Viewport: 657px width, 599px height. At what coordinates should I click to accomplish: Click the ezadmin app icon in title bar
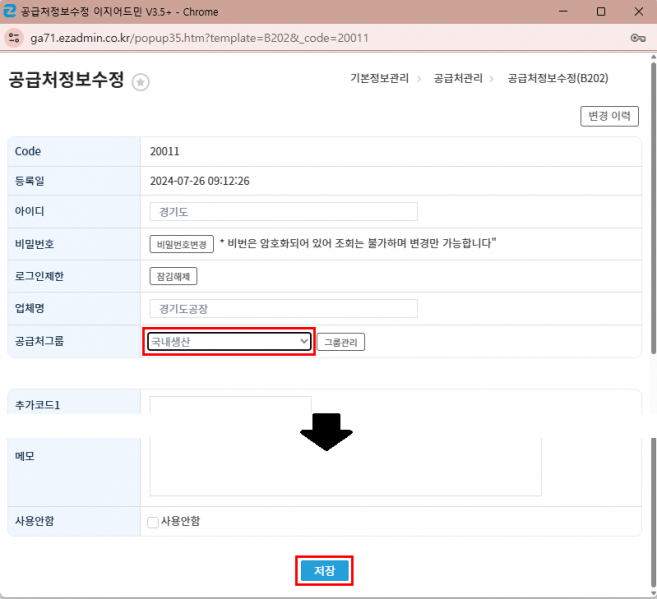coord(12,11)
